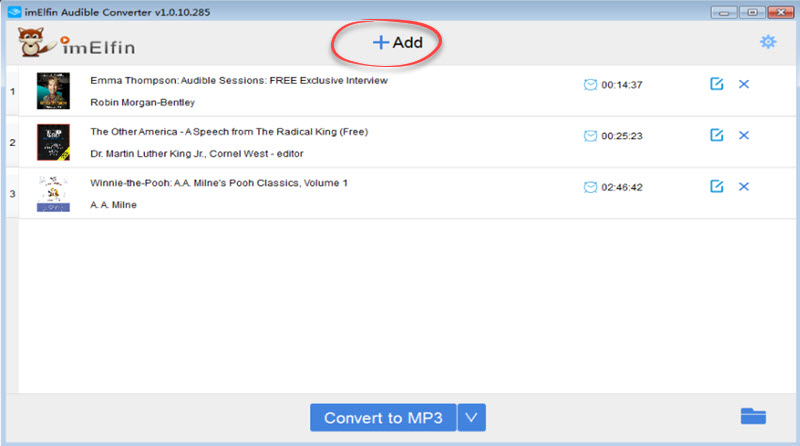
Task: Edit metadata for The Other America audiobook
Action: coord(716,135)
